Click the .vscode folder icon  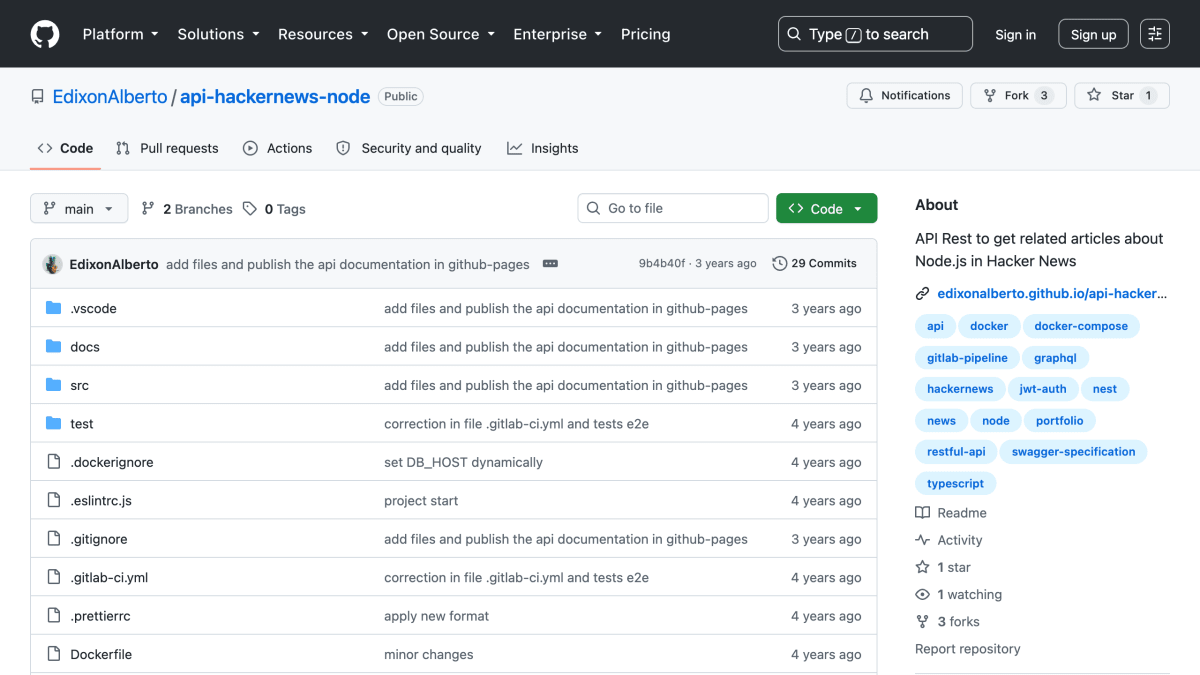pyautogui.click(x=54, y=308)
